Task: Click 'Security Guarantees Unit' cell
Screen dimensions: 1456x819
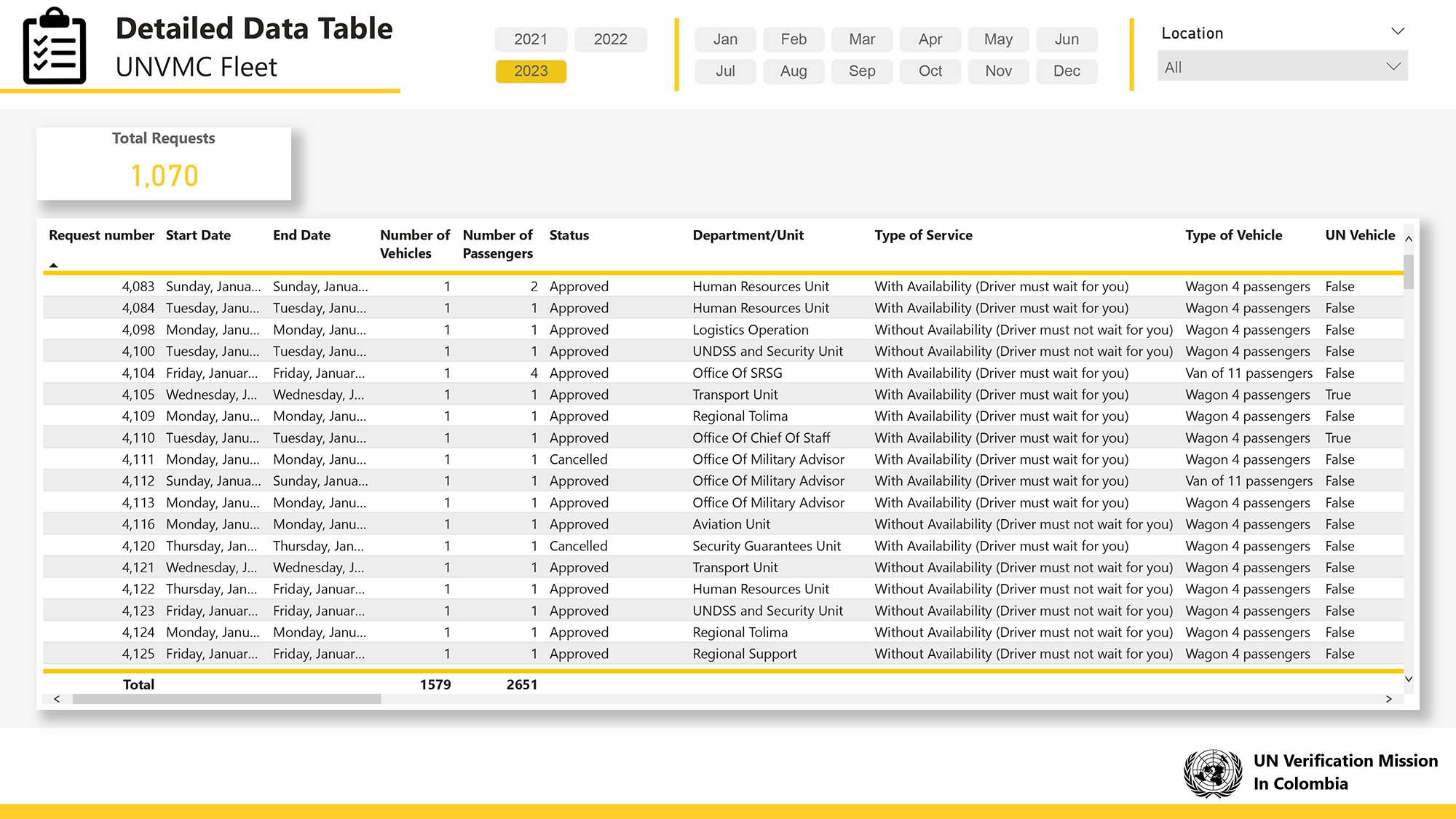Action: tap(767, 546)
